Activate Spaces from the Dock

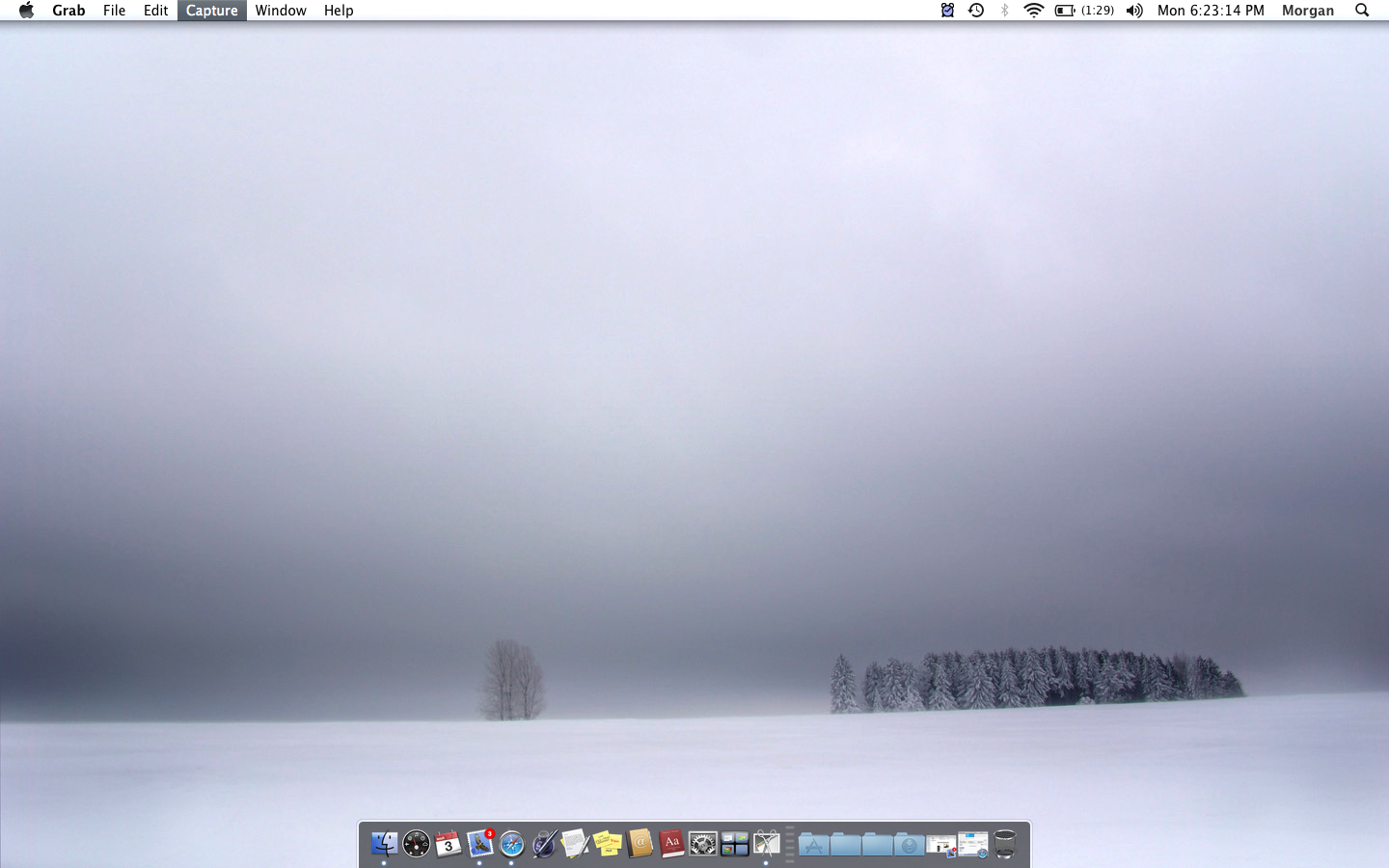(735, 844)
